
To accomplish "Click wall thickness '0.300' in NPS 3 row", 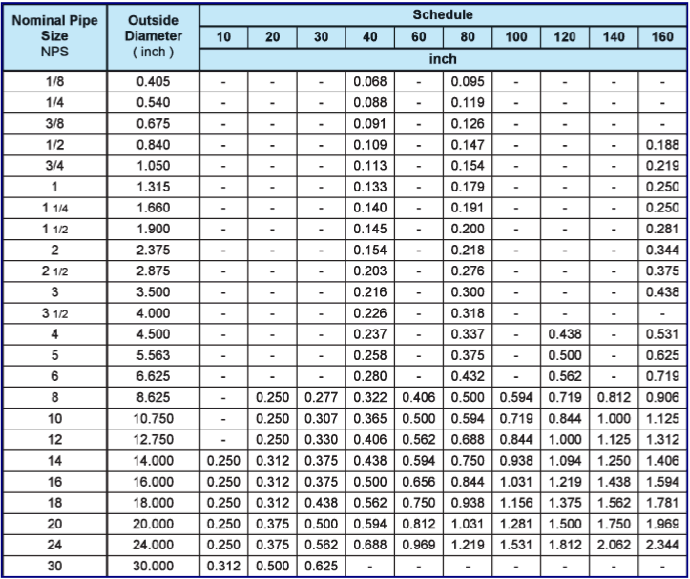I will [x=467, y=292].
